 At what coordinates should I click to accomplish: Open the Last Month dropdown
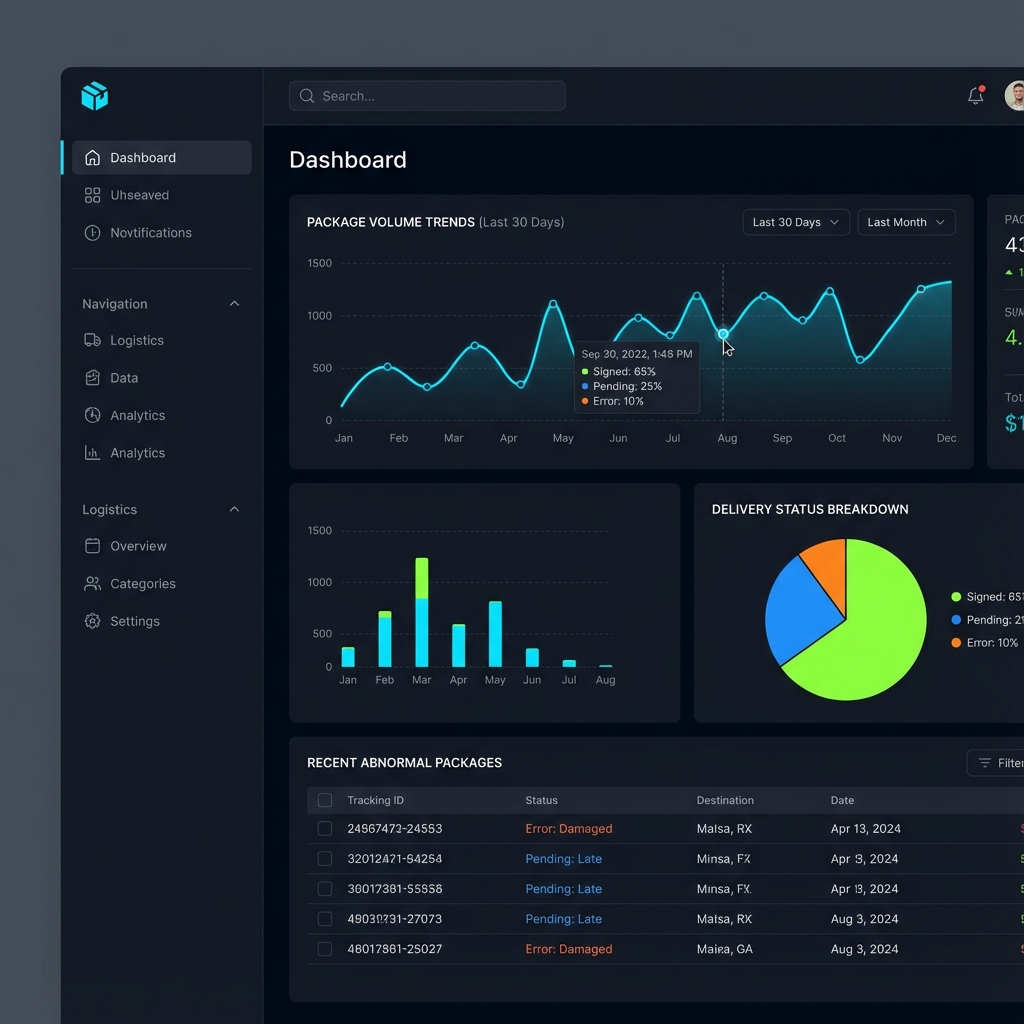point(906,222)
